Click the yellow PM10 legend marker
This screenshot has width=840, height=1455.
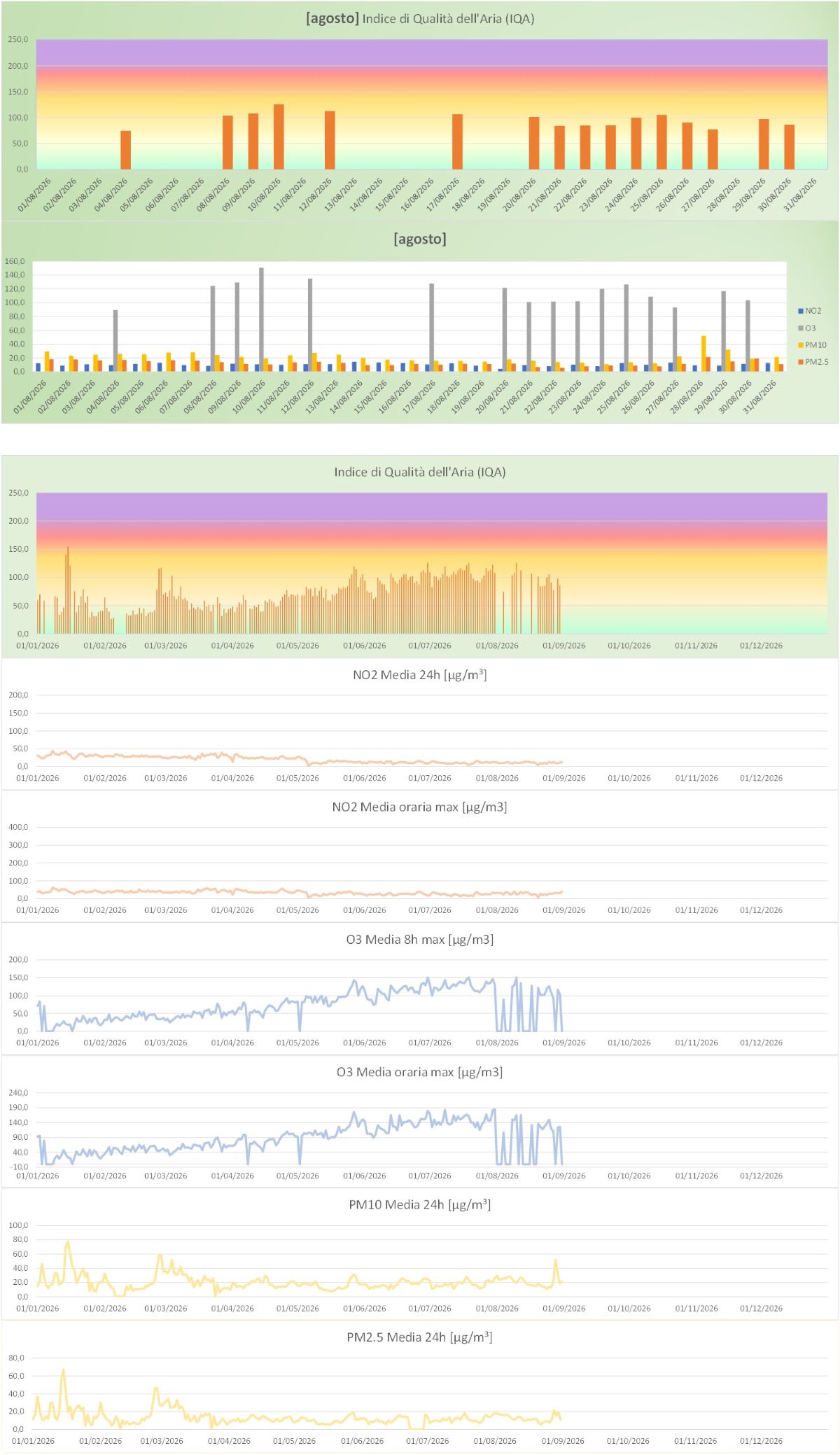(801, 345)
